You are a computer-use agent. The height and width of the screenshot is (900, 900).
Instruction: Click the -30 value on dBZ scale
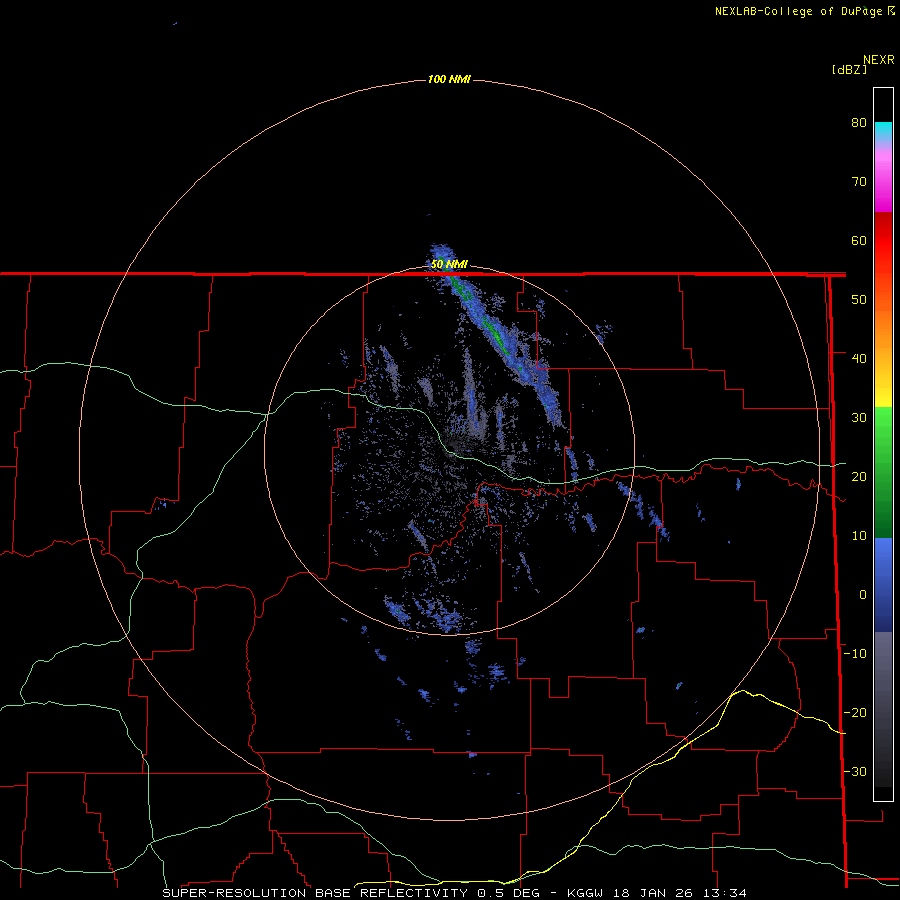coord(855,771)
